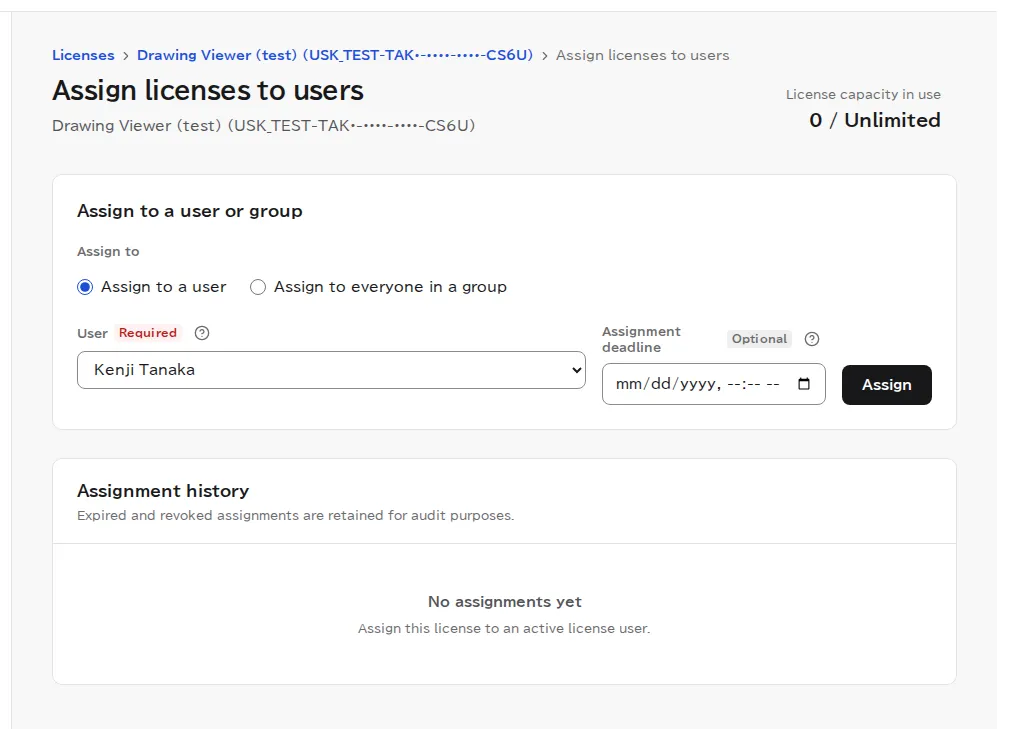Click the 'No assignments yet' message
1009x729 pixels.
(504, 602)
